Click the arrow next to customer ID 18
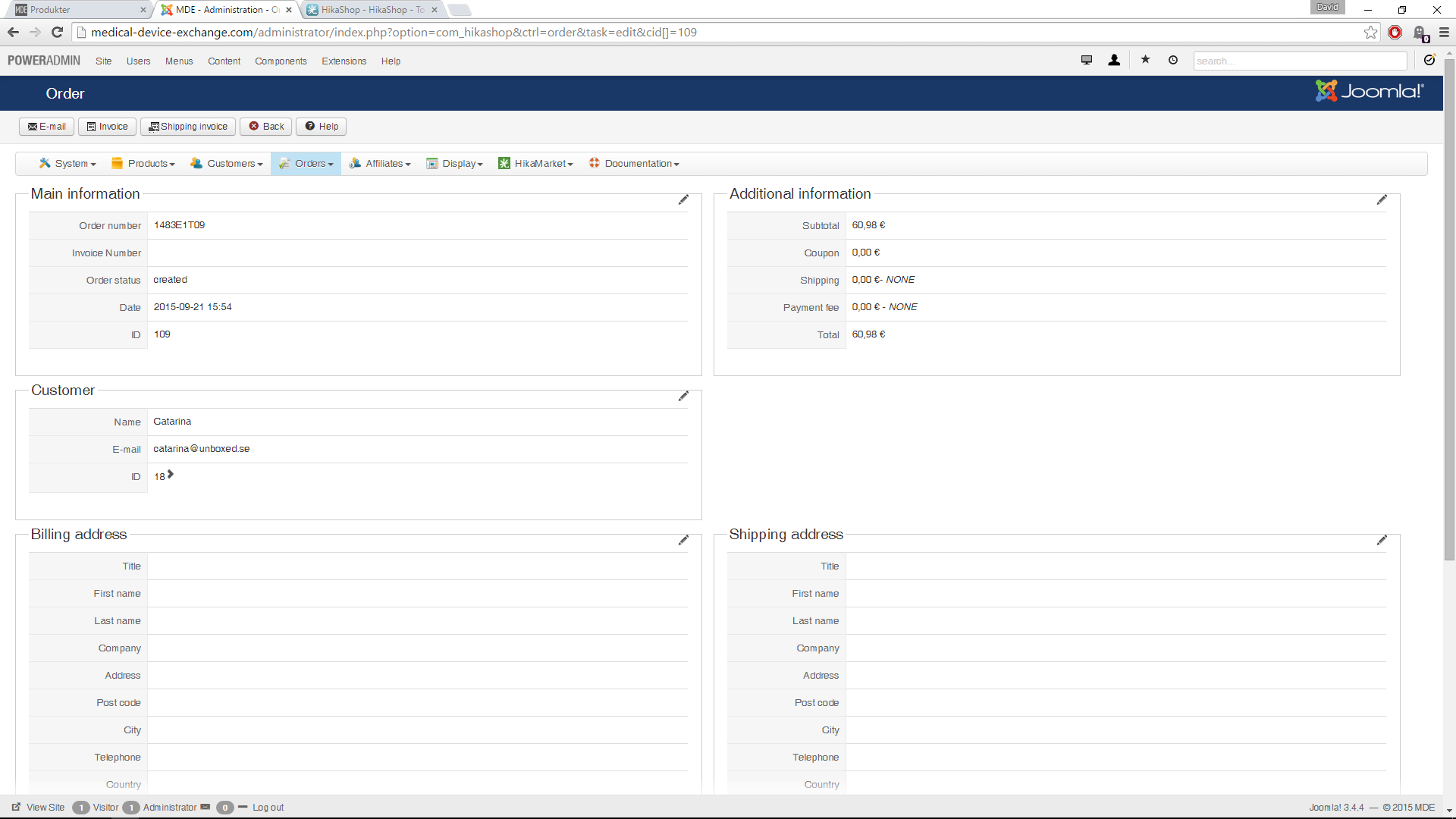1456x819 pixels. pyautogui.click(x=171, y=475)
